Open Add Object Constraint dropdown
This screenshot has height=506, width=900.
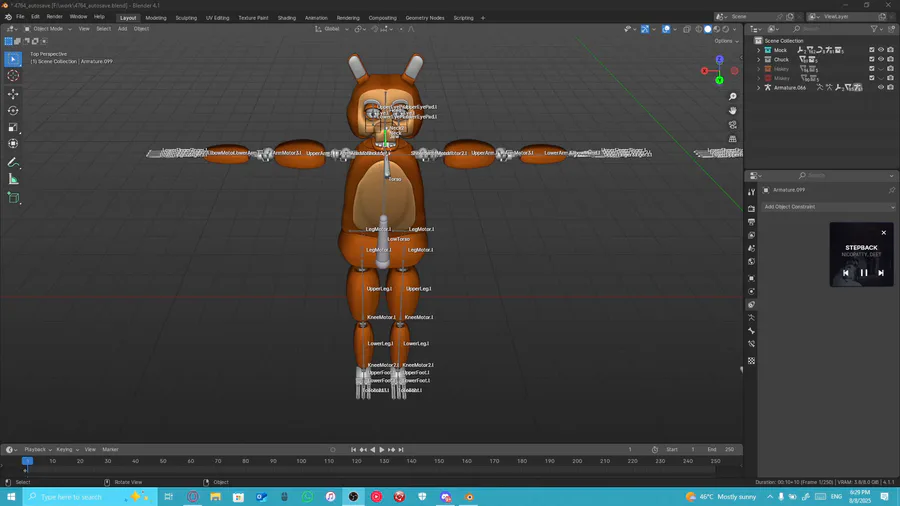coord(828,207)
